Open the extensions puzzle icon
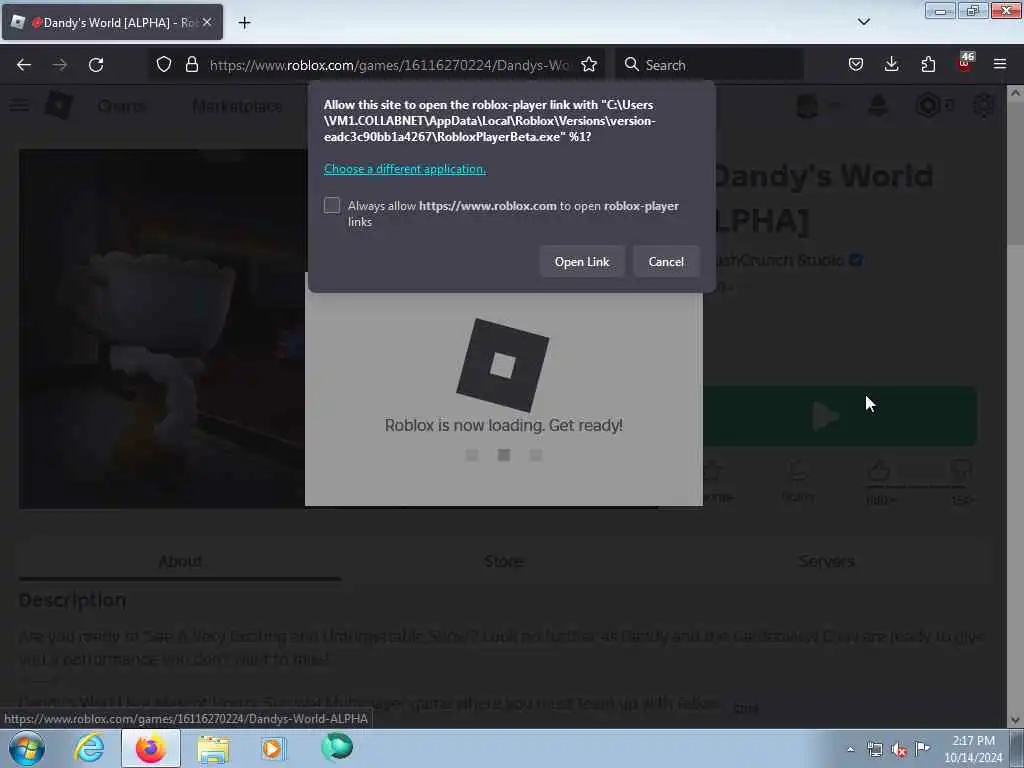 click(928, 65)
